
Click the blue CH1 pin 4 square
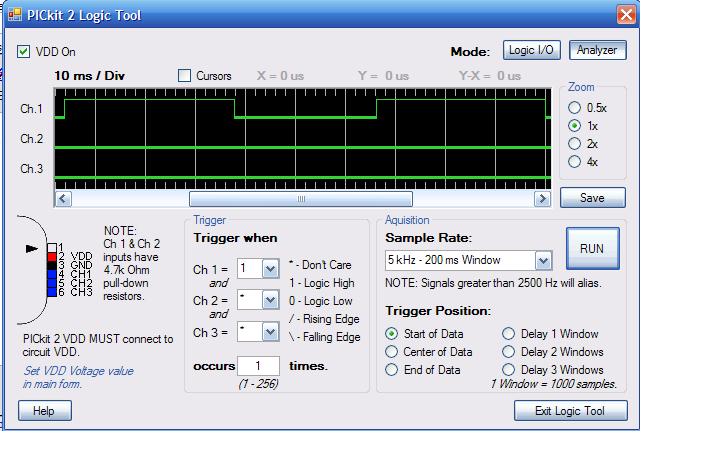(52, 274)
